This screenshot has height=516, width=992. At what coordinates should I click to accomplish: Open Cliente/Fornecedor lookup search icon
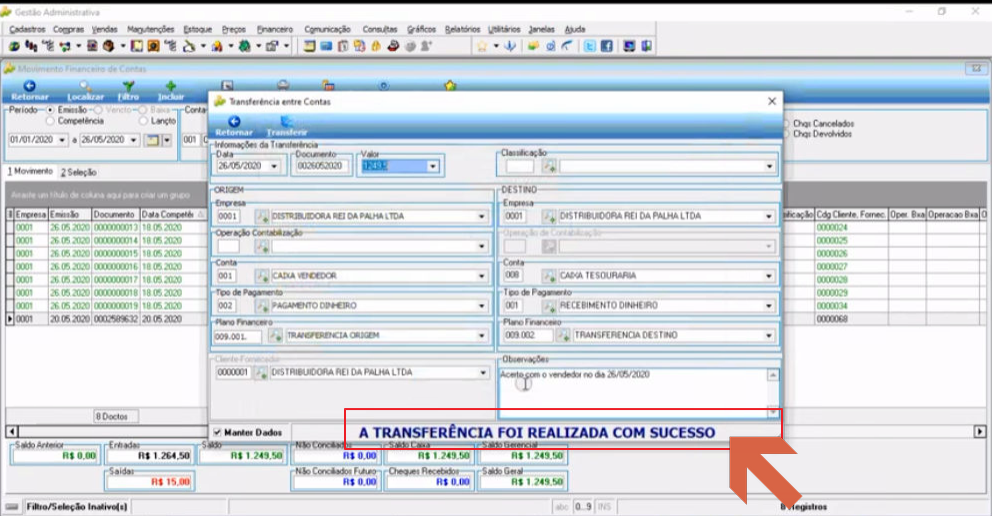click(261, 372)
